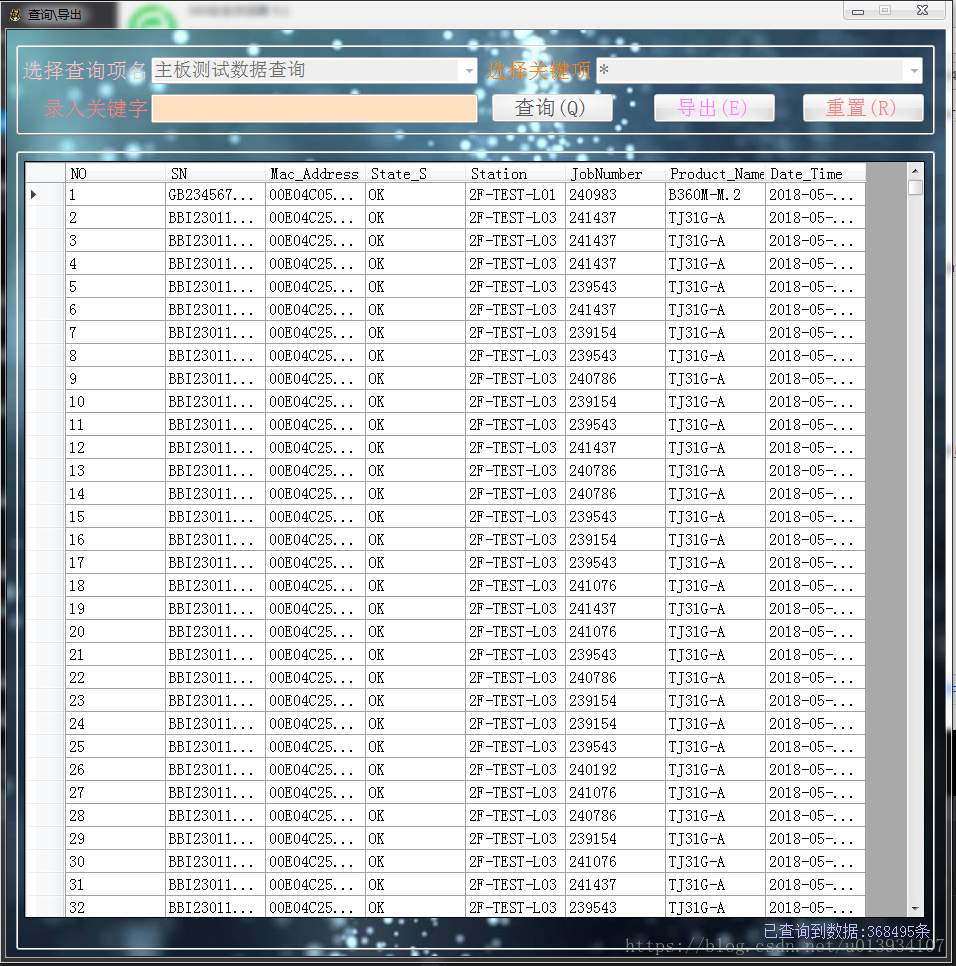956x966 pixels.
Task: Sort by SN column header
Action: pyautogui.click(x=216, y=173)
